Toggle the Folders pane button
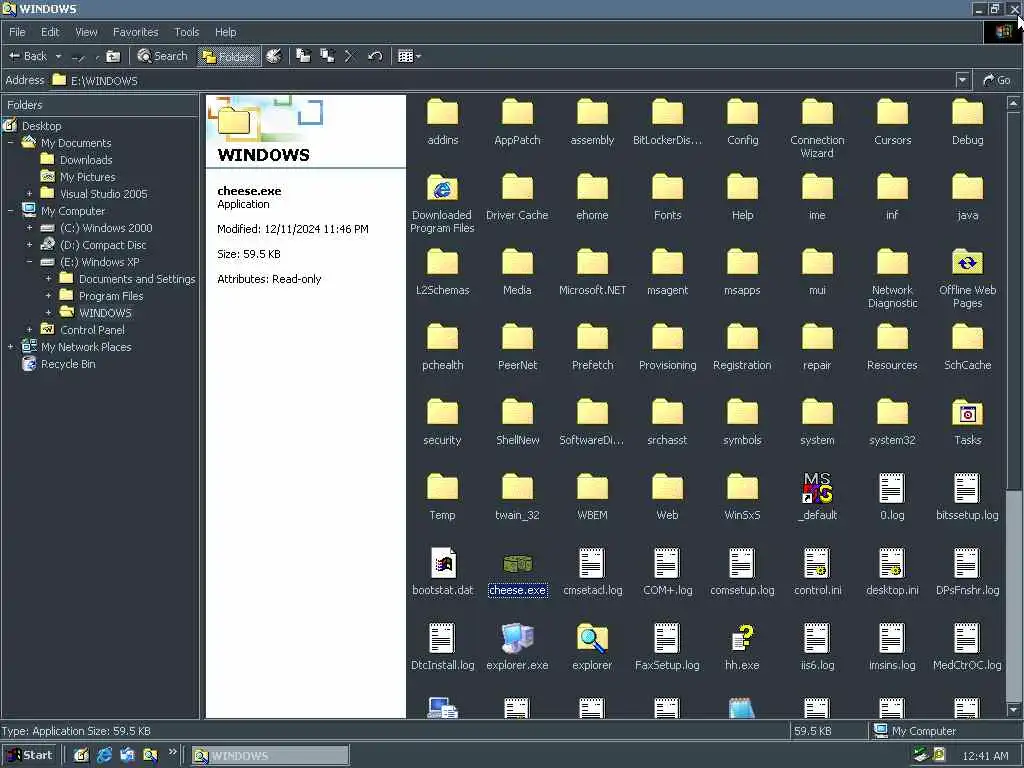 (x=229, y=56)
